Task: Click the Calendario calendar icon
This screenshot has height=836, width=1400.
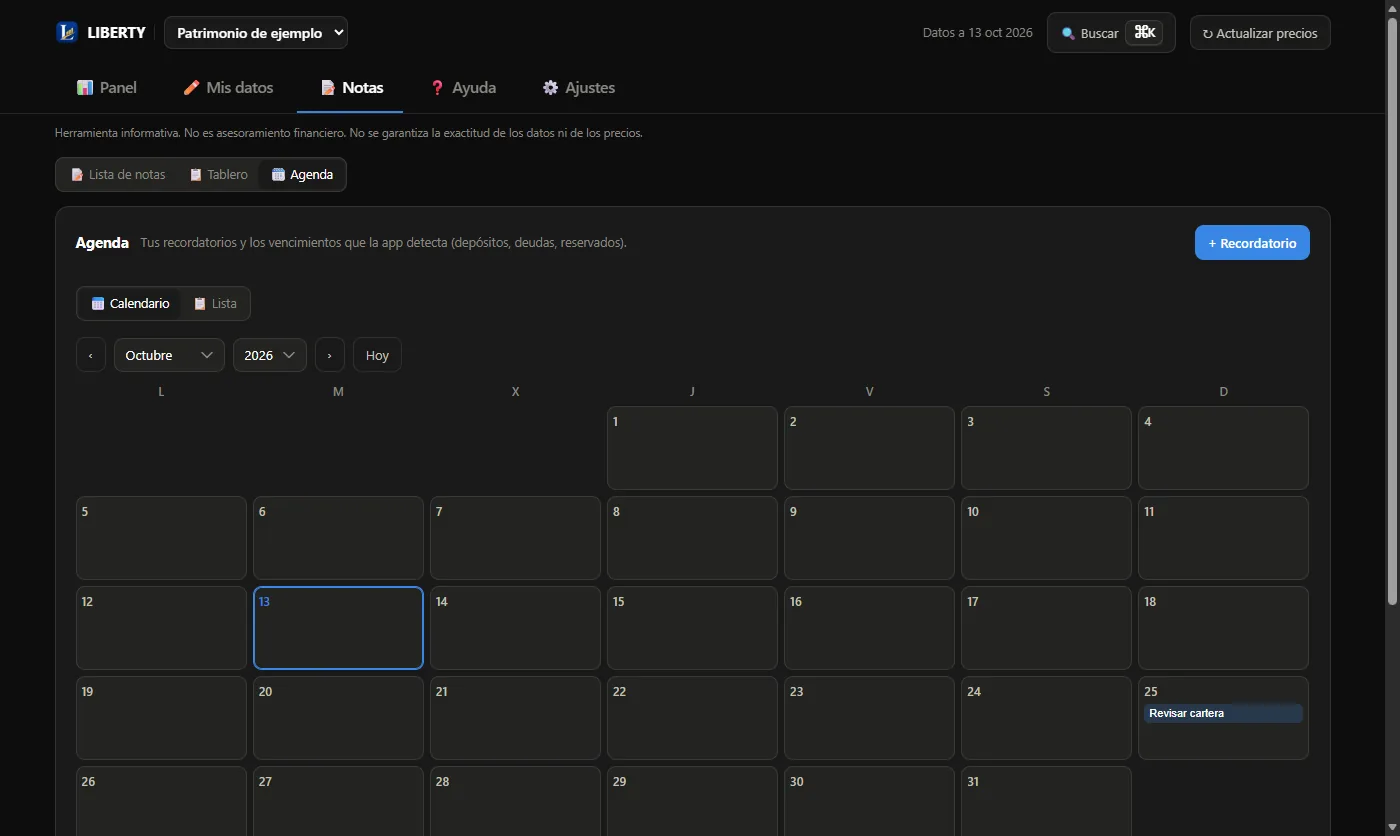Action: coord(98,303)
